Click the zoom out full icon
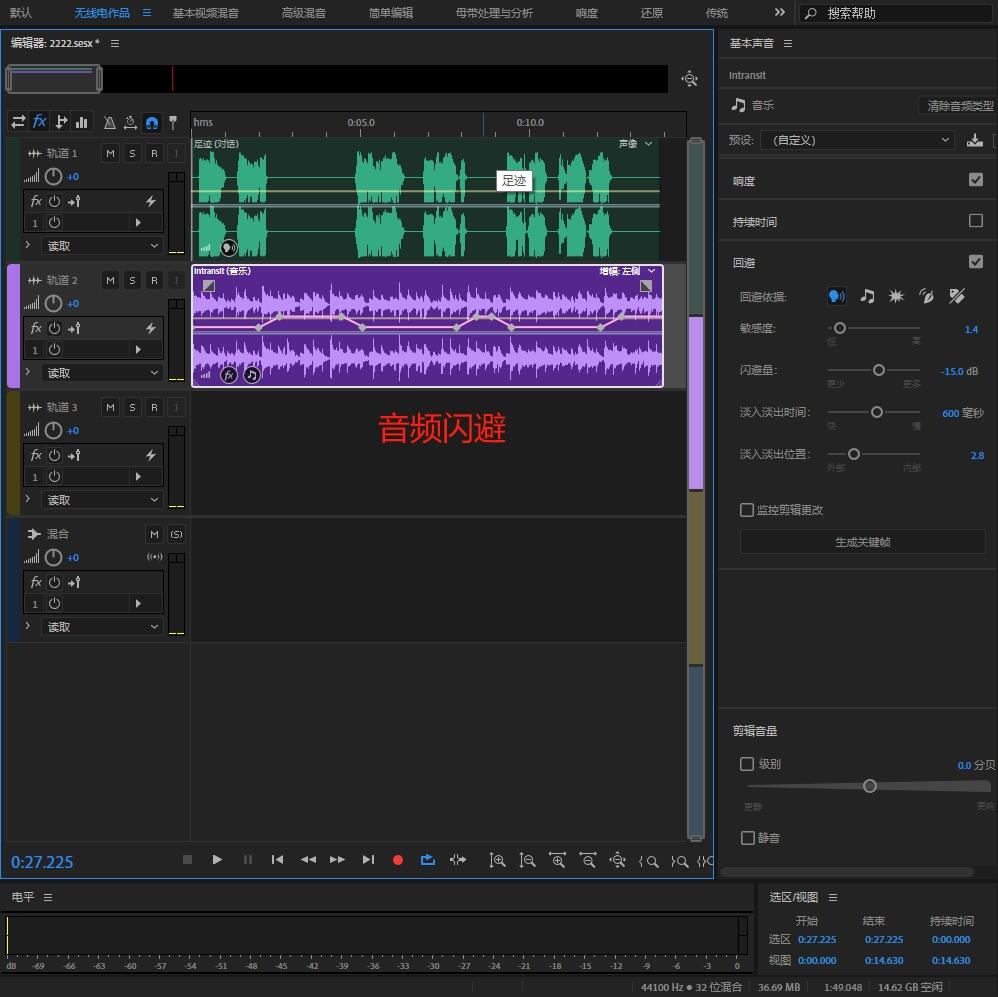Image resolution: width=998 pixels, height=997 pixels. tap(617, 861)
